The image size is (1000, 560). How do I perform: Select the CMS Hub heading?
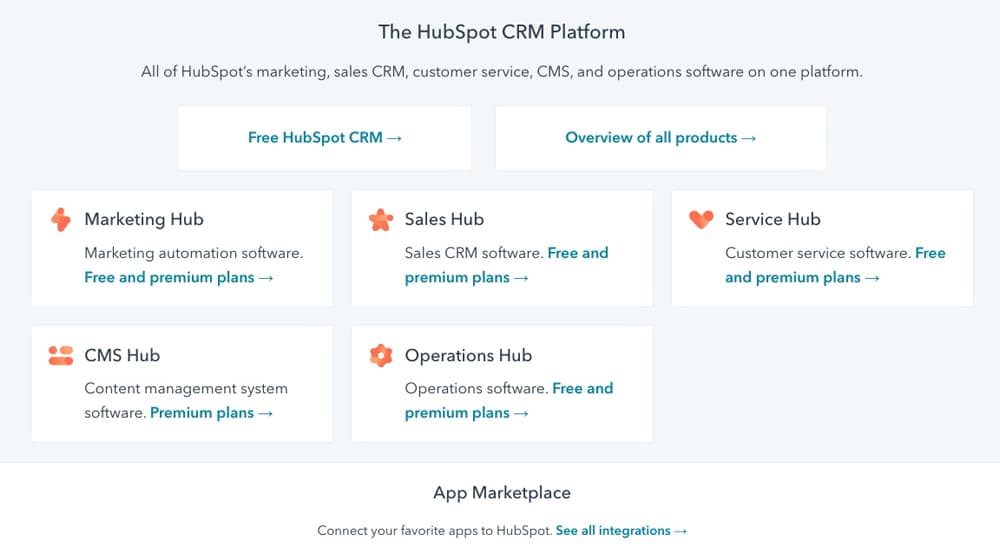point(122,355)
